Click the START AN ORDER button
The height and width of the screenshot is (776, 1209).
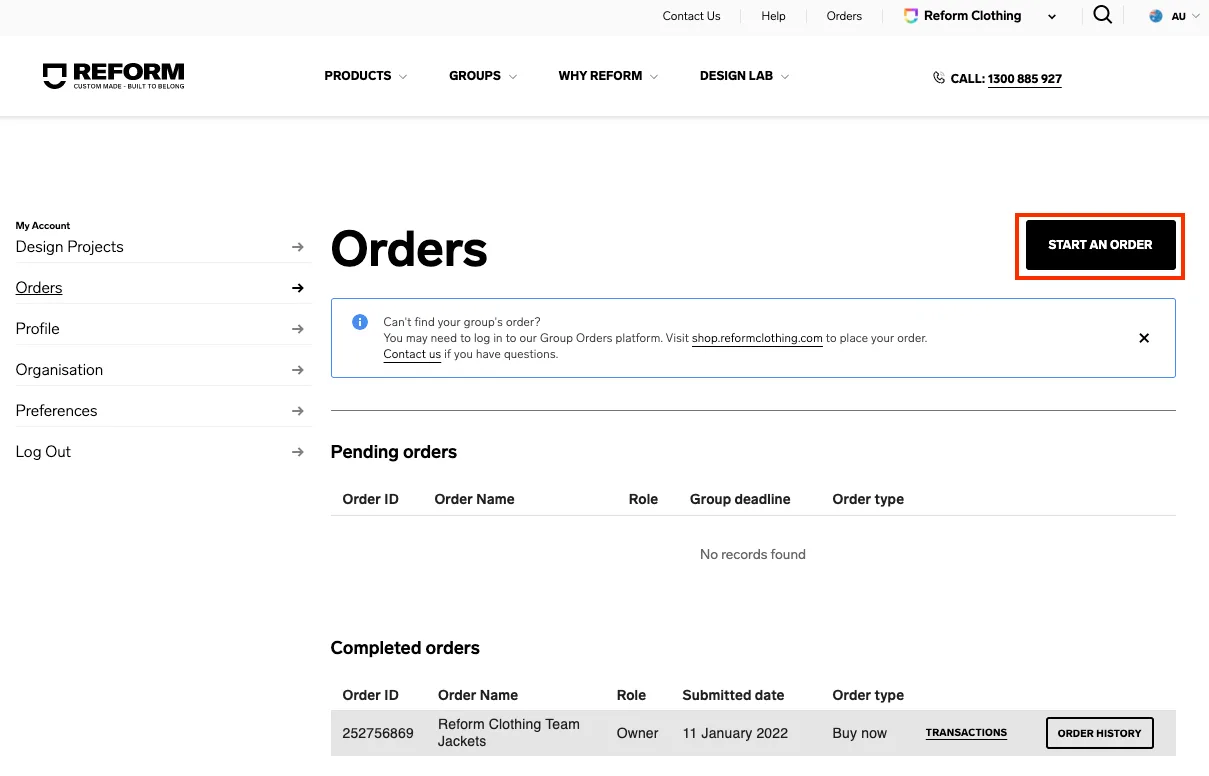click(1100, 245)
